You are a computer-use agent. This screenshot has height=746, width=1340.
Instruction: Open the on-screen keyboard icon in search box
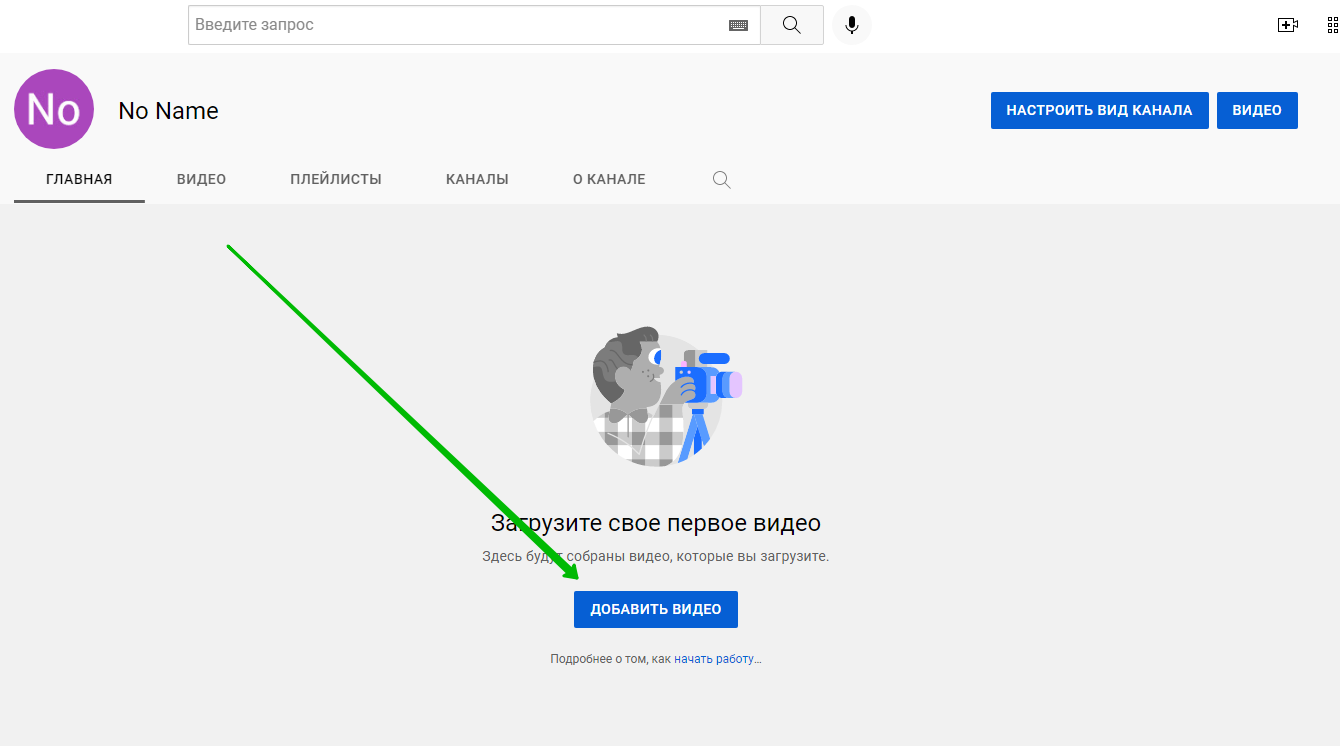(738, 25)
